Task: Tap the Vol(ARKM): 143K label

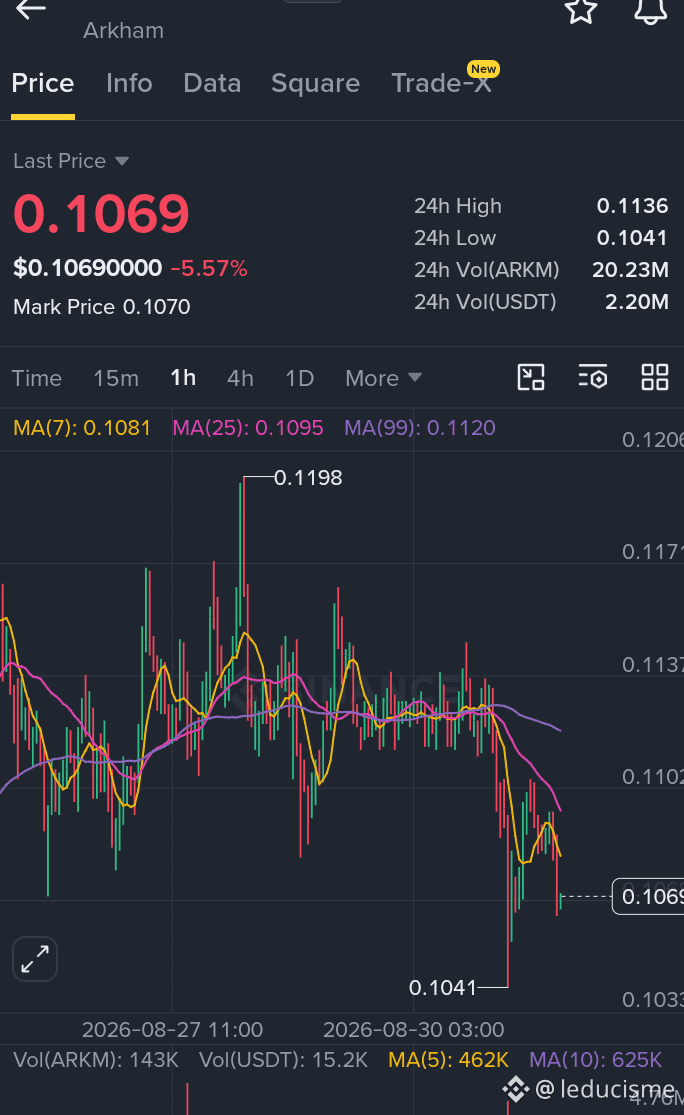Action: tap(96, 1060)
